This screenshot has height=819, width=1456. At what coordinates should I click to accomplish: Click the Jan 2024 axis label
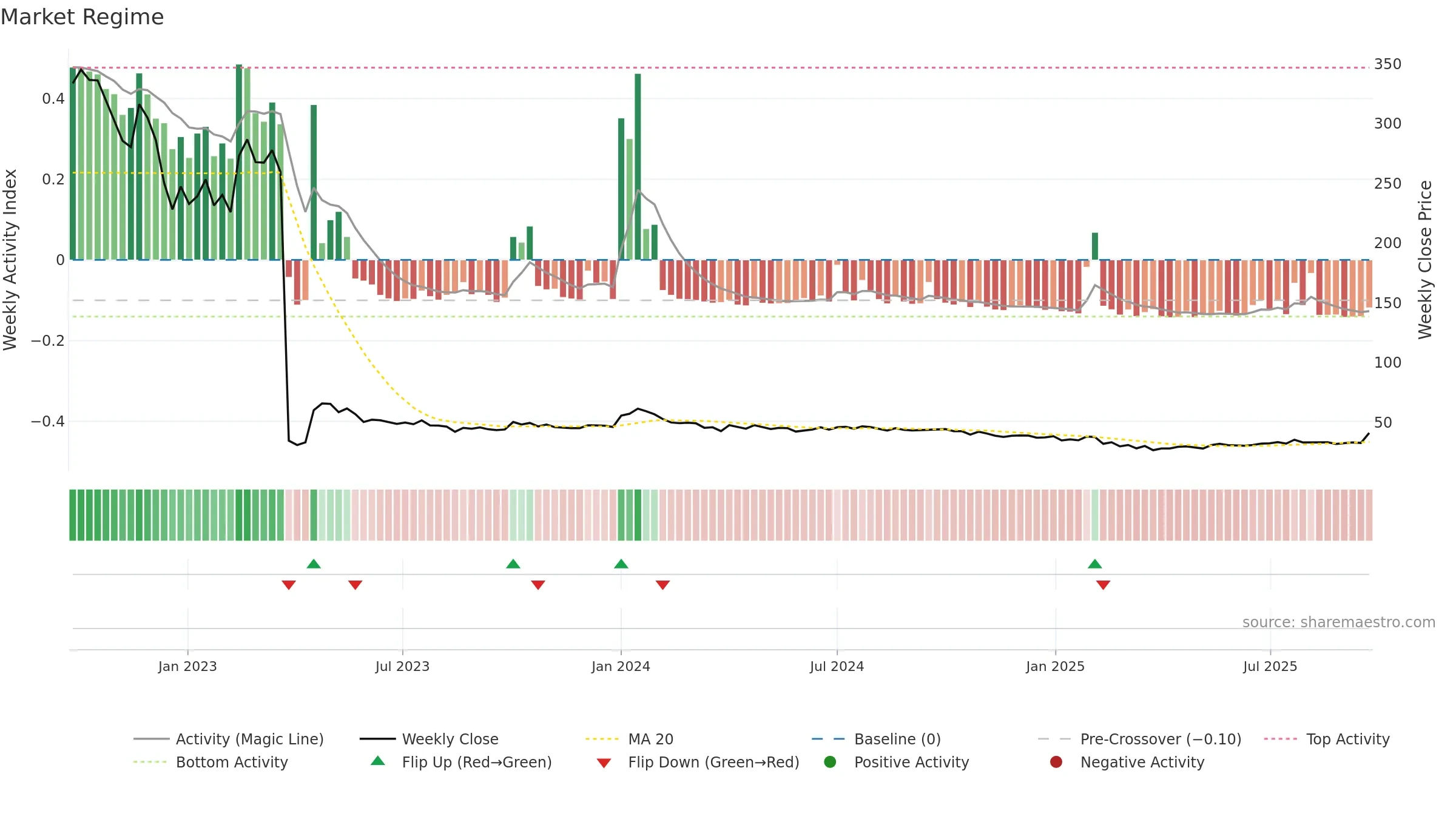621,666
